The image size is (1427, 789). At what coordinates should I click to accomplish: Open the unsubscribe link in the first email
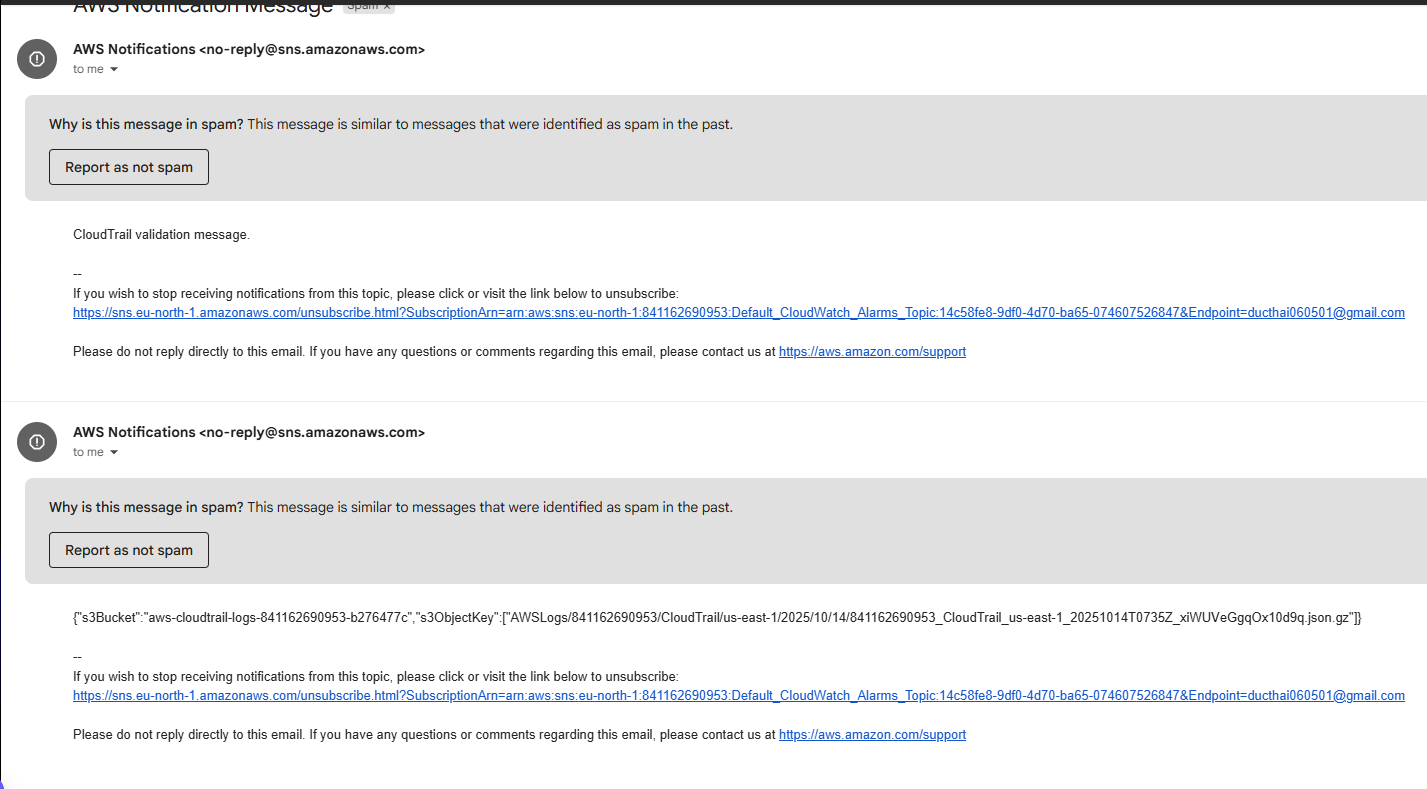[738, 313]
